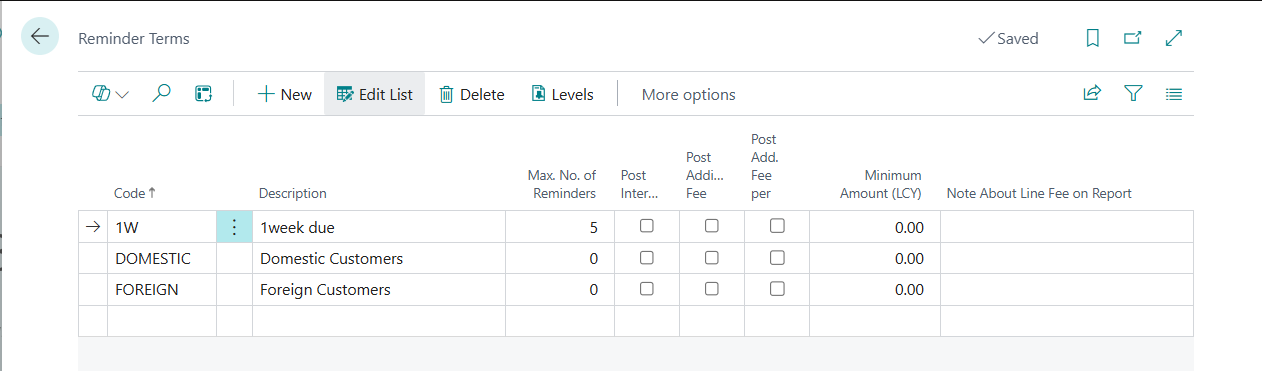The image size is (1262, 371).
Task: Open the analysis view icon beside search
Action: [x=203, y=94]
